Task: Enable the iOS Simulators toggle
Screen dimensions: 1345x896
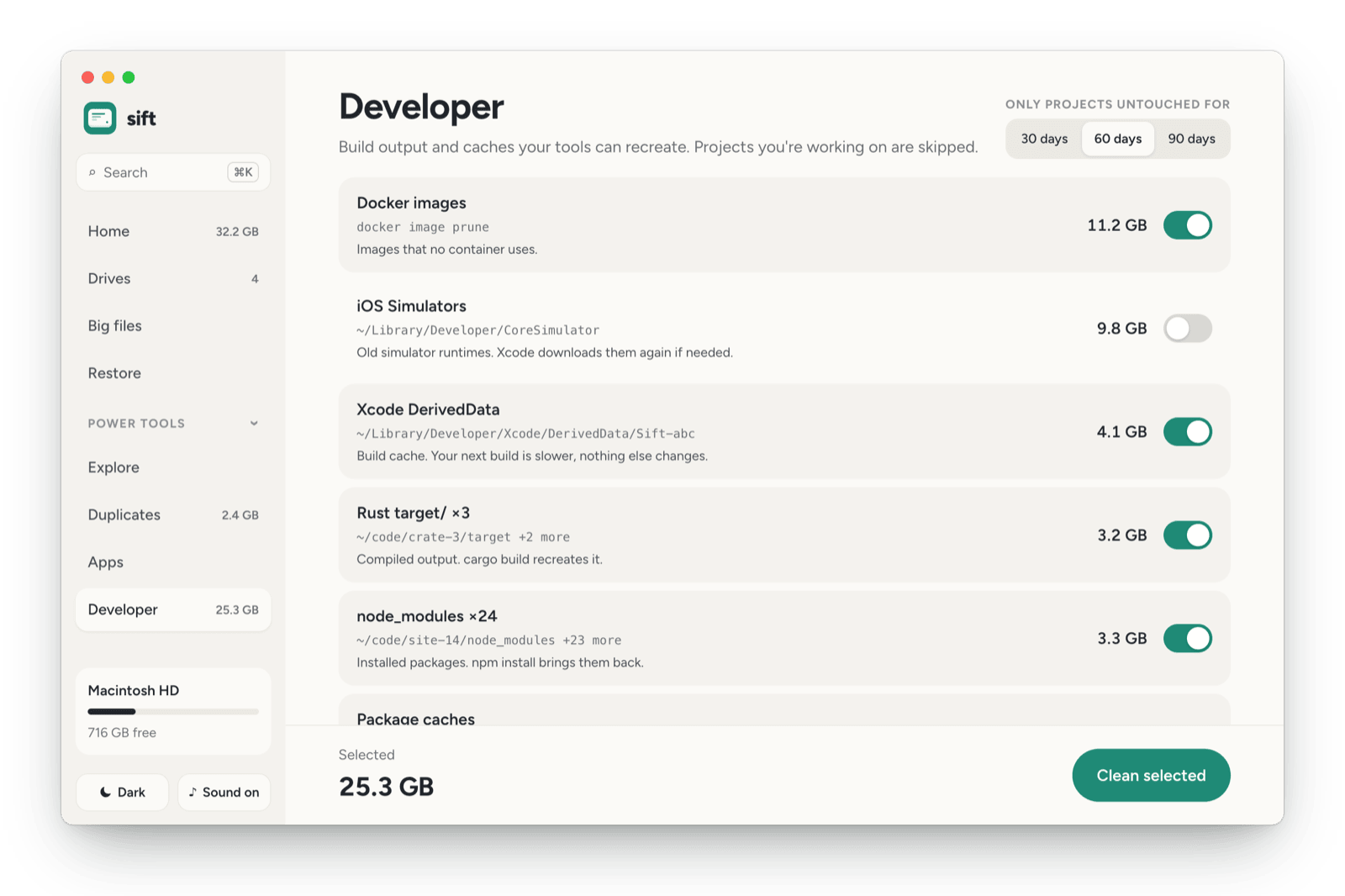Action: tap(1187, 329)
